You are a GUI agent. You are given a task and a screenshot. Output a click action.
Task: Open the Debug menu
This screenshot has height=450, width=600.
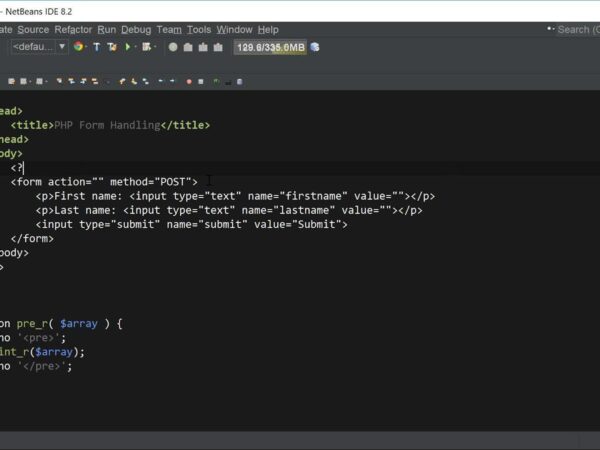(x=136, y=29)
